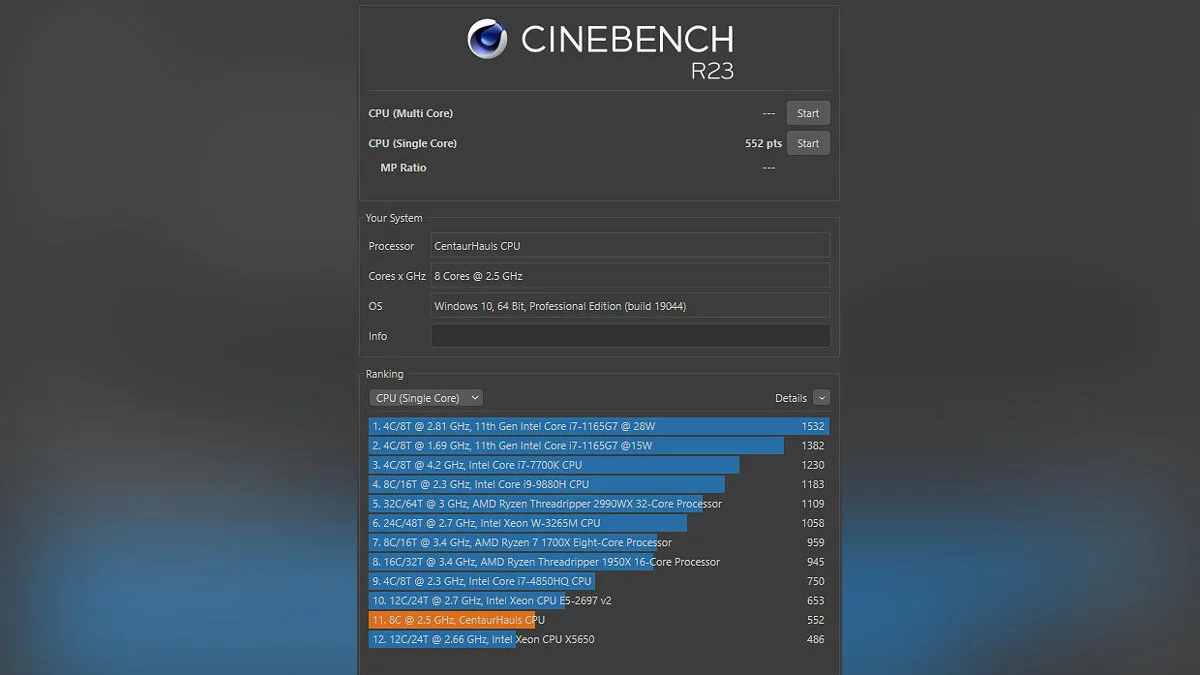Start the CPU Single Core test
The width and height of the screenshot is (1200, 675).
[x=808, y=143]
